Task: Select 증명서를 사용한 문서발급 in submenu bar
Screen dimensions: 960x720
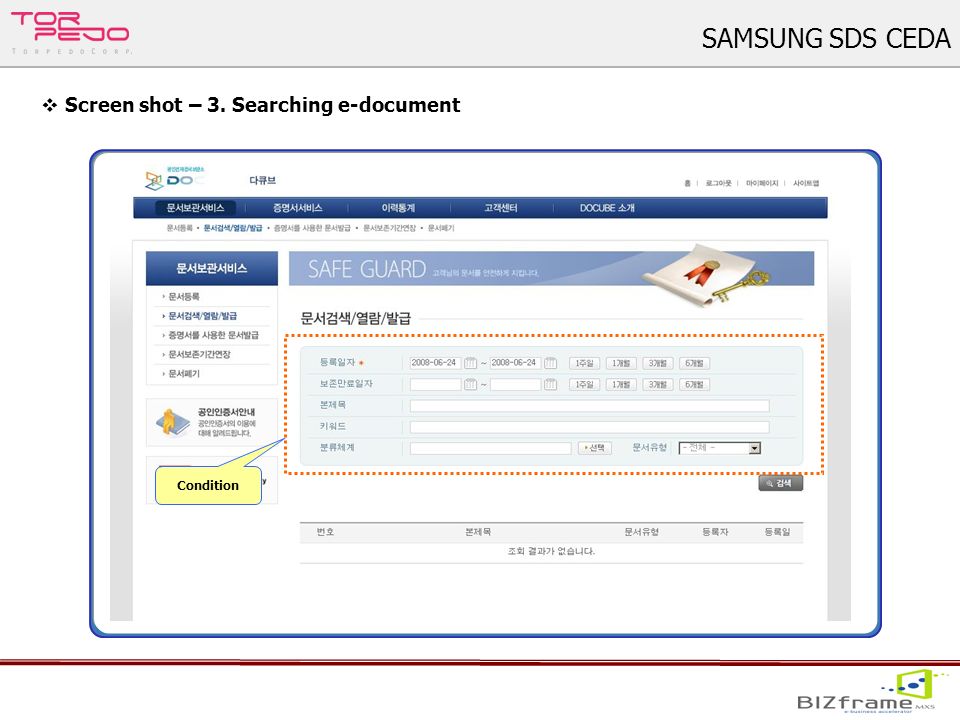Action: click(x=312, y=228)
